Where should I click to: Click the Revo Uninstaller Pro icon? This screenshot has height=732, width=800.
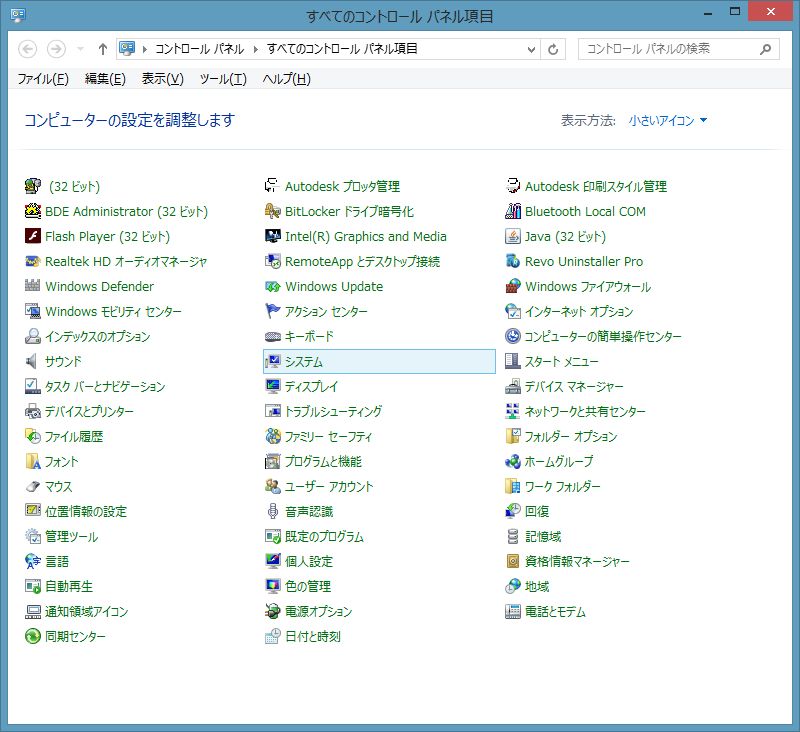click(x=513, y=261)
